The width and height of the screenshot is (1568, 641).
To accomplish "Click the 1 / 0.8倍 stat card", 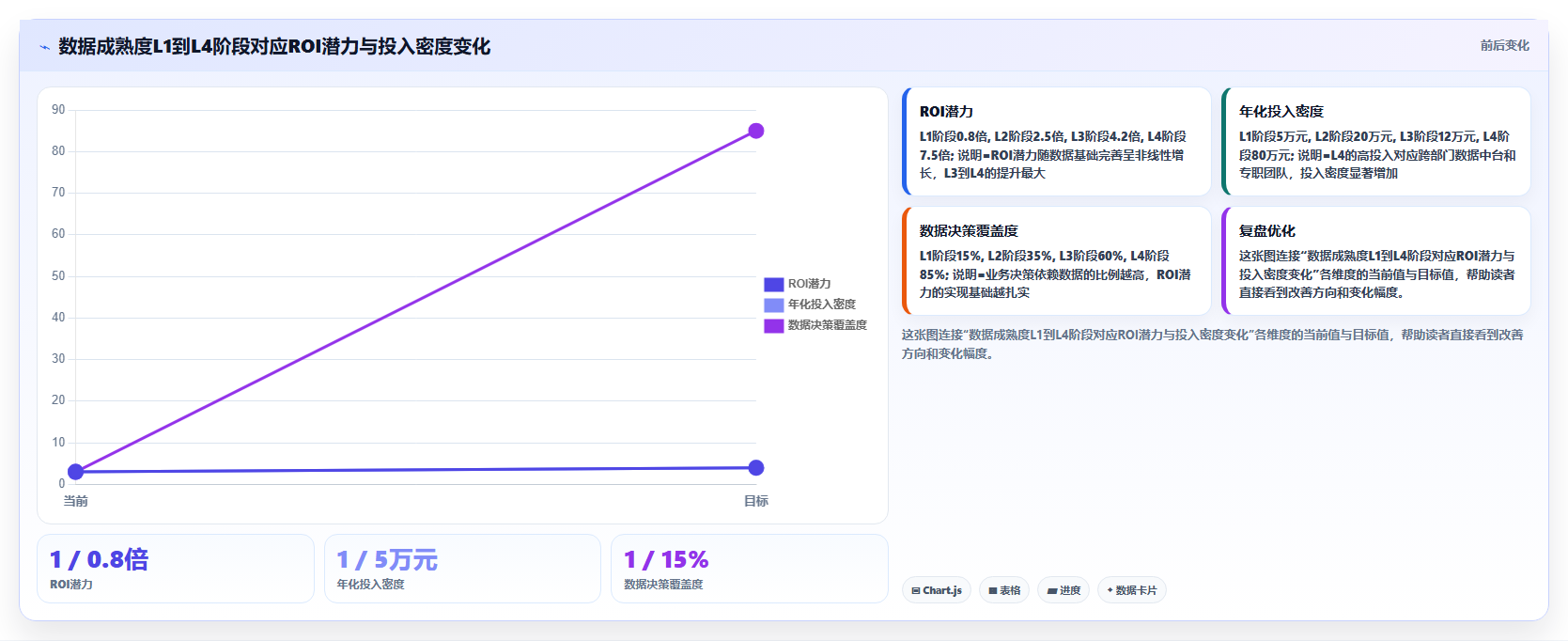I will point(176,569).
